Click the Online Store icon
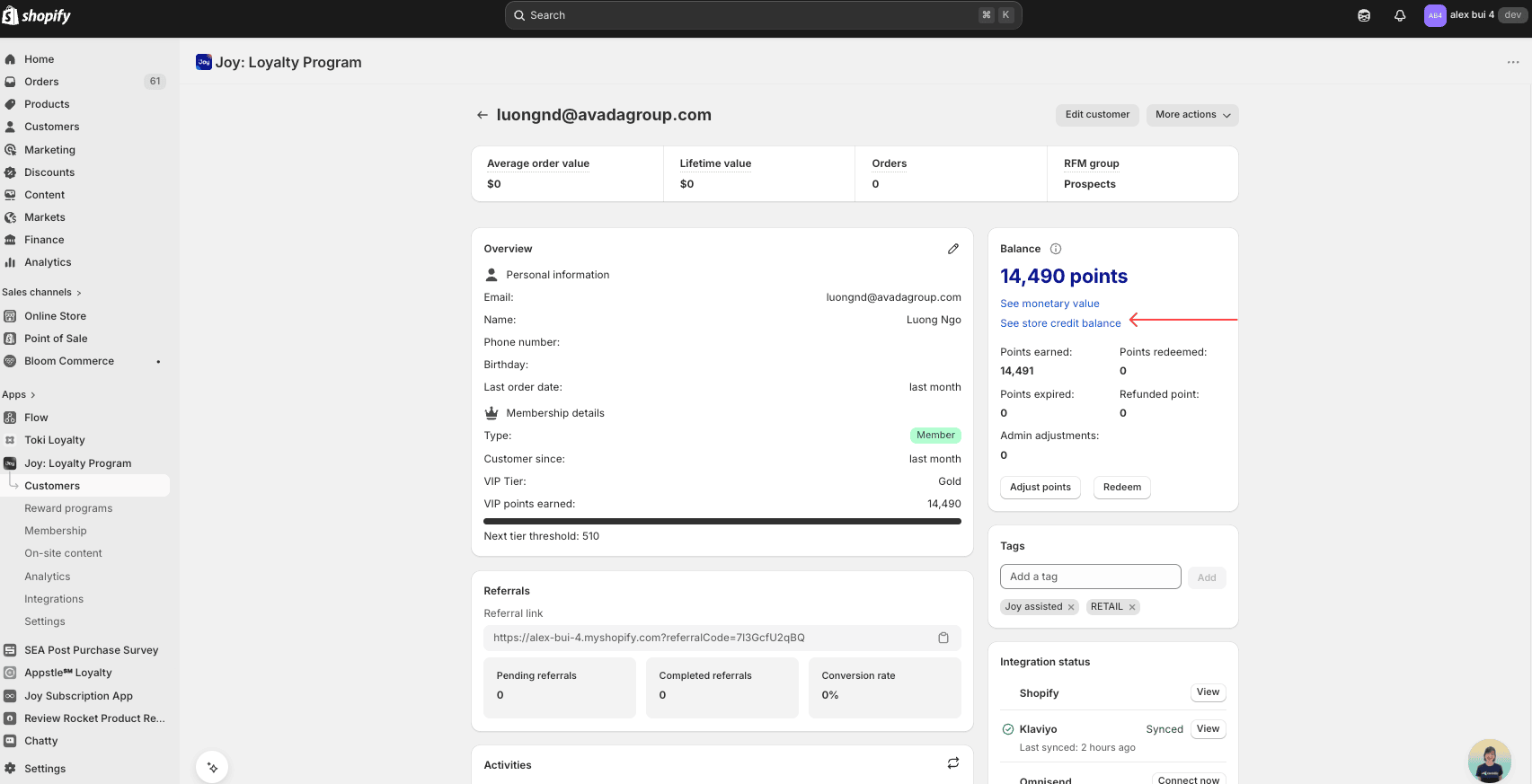1532x784 pixels. point(10,316)
